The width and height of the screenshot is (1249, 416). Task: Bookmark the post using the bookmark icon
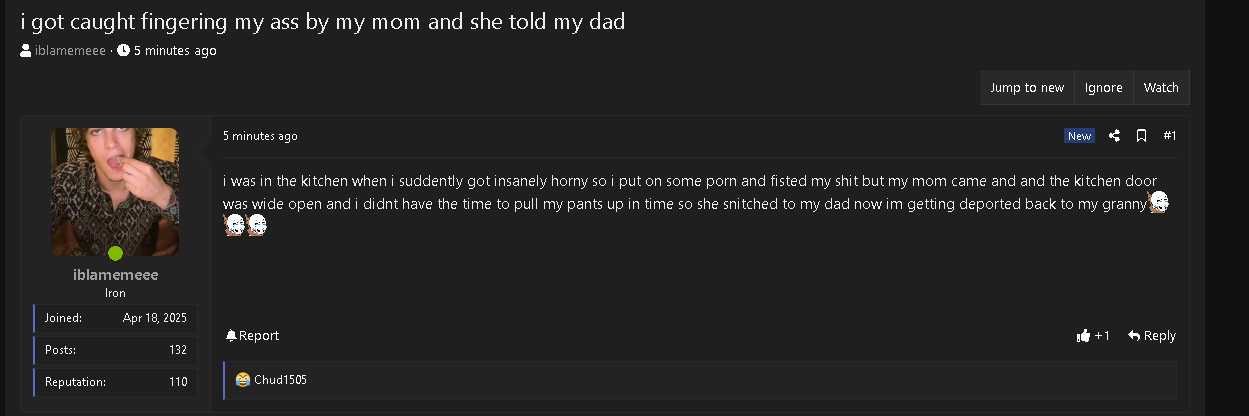click(1141, 136)
